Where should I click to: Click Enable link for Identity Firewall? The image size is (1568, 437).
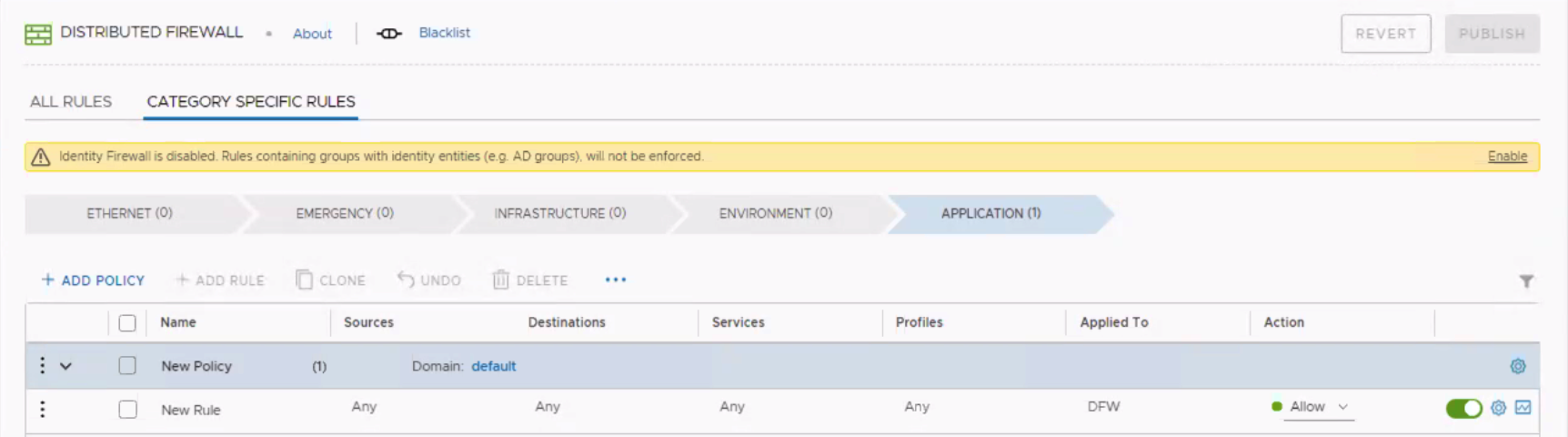tap(1506, 157)
